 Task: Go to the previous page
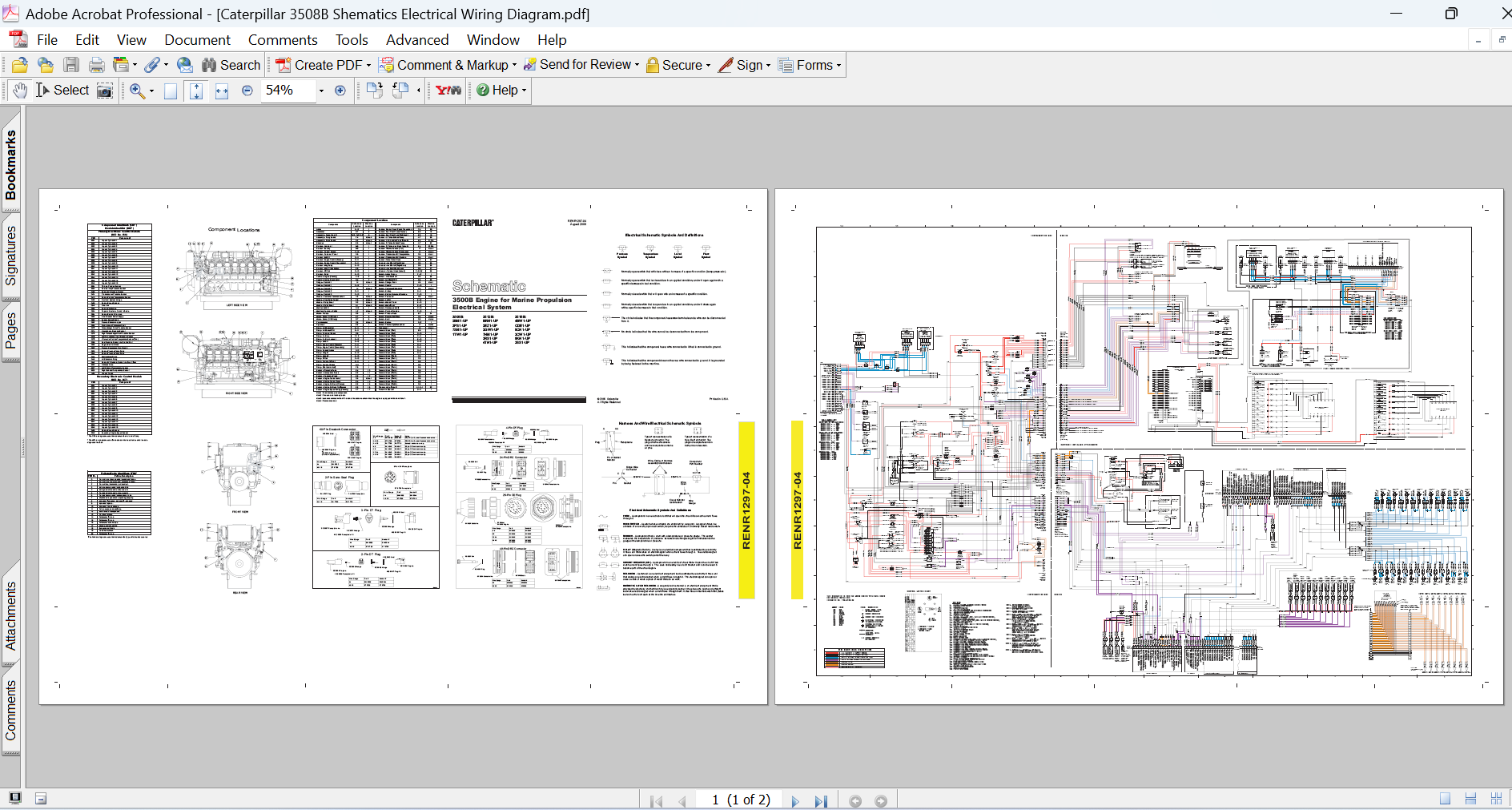click(682, 800)
